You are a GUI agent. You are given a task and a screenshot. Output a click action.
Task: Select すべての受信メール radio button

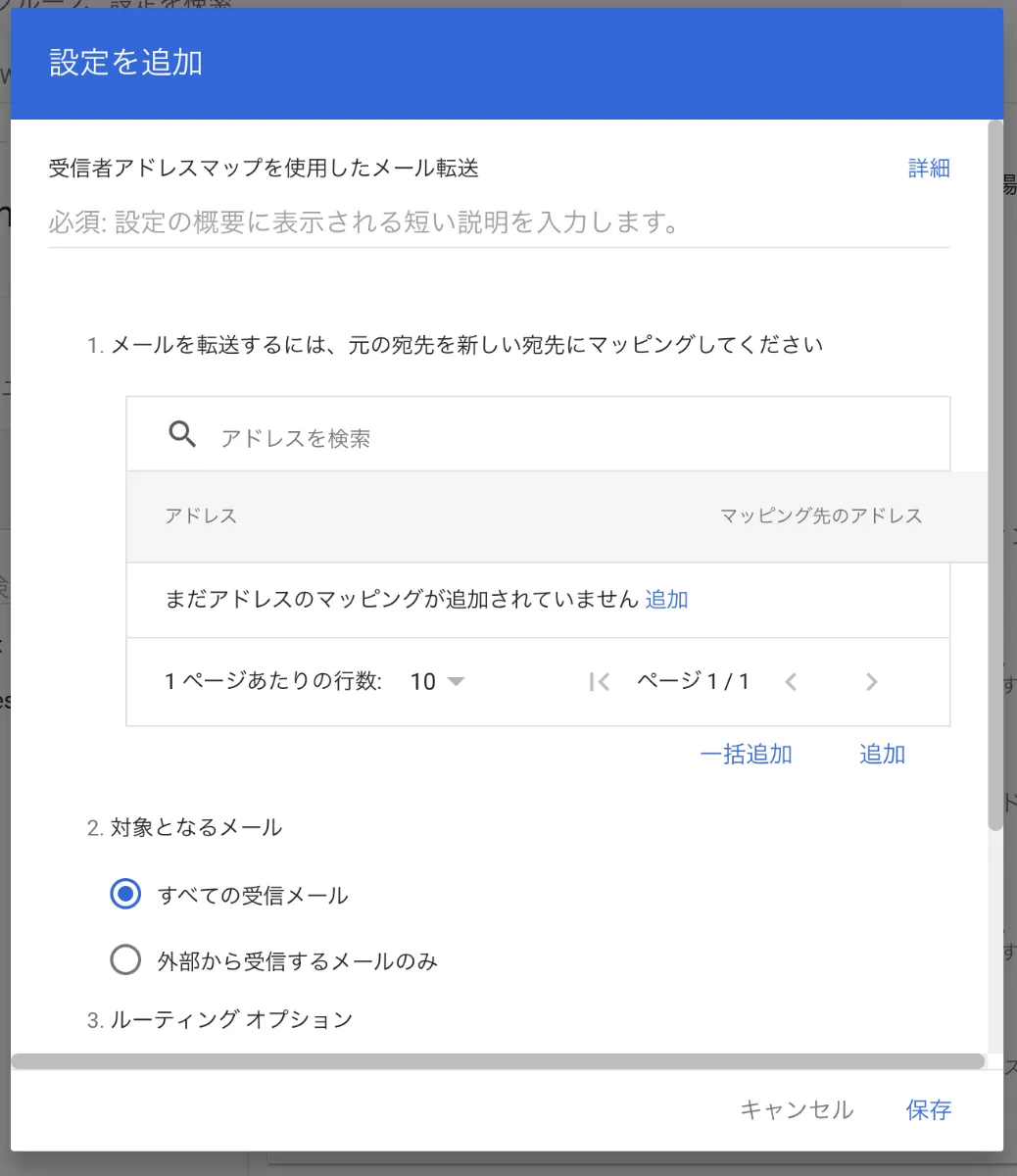coord(125,893)
